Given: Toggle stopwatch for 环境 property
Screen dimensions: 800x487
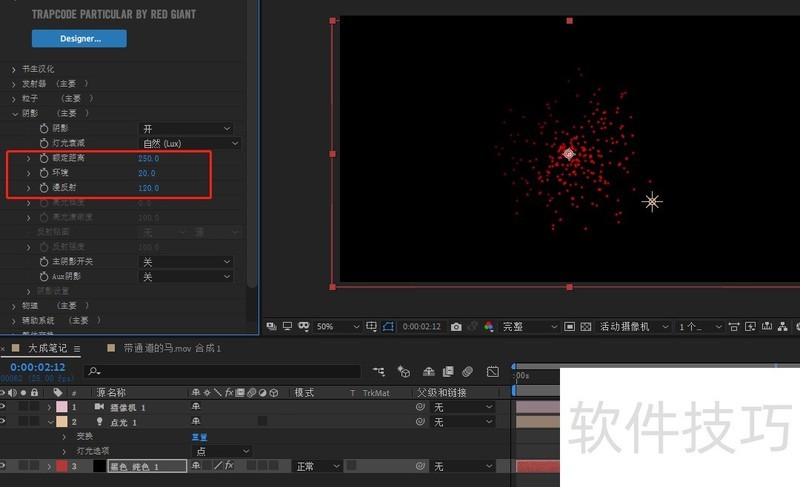Looking at the screenshot, I should coord(43,174).
